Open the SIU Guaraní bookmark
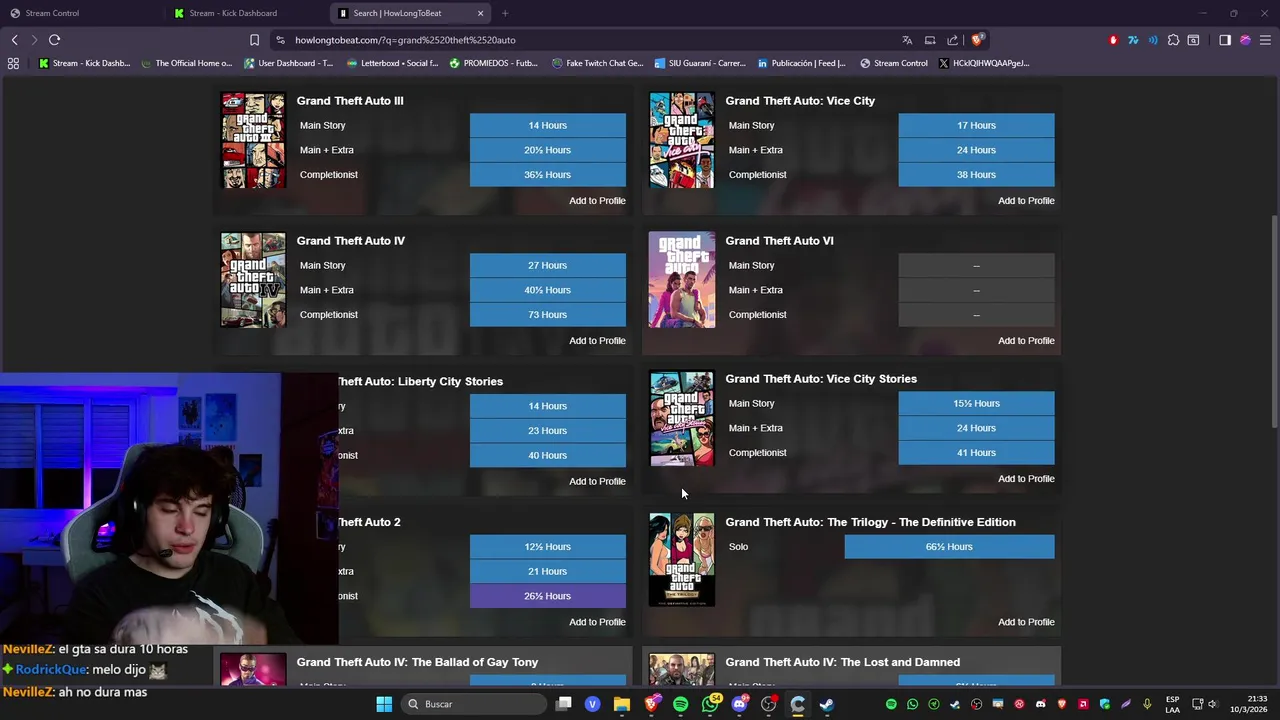Viewport: 1280px width, 720px height. (x=700, y=63)
